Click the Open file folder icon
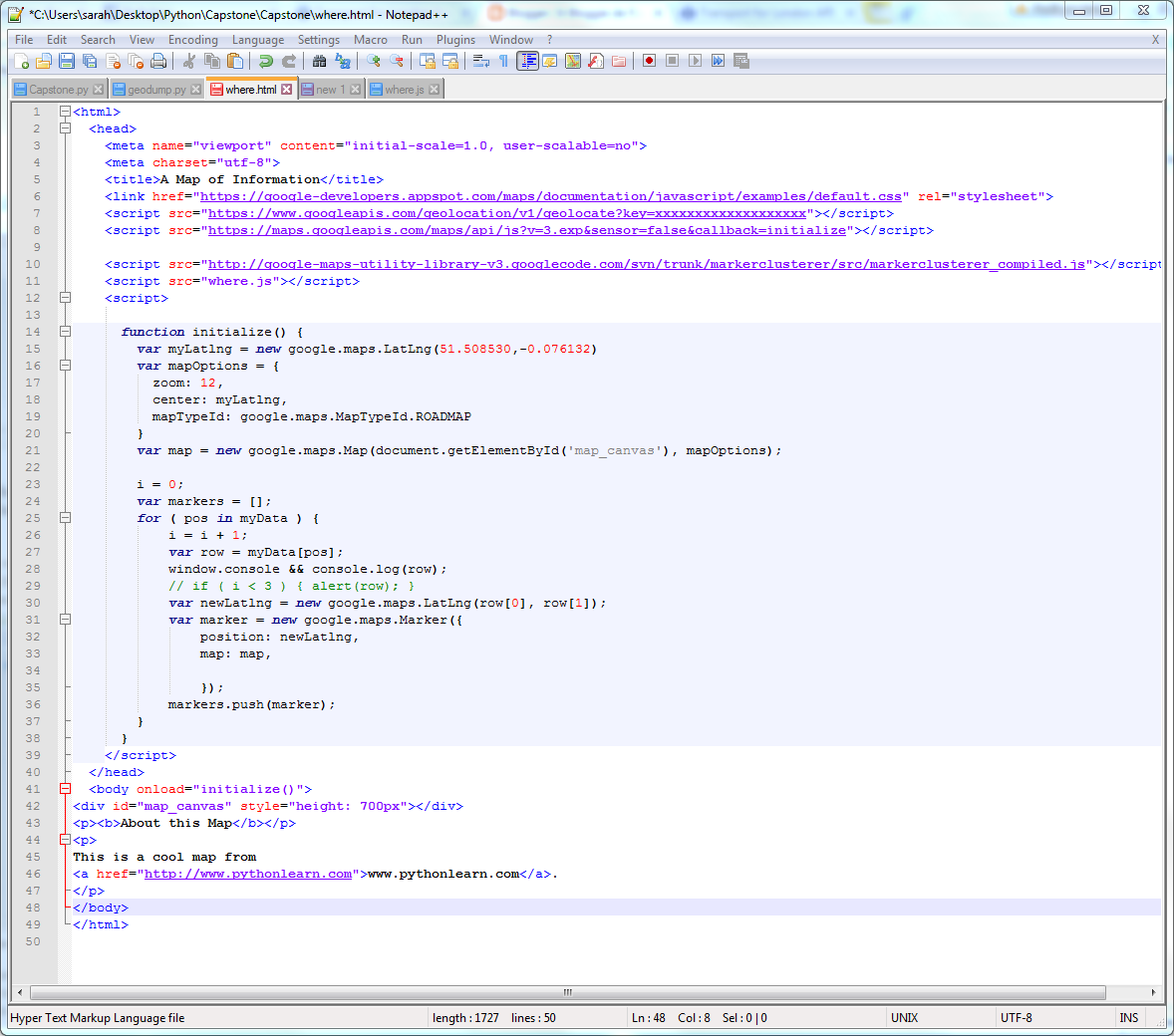 click(x=44, y=62)
